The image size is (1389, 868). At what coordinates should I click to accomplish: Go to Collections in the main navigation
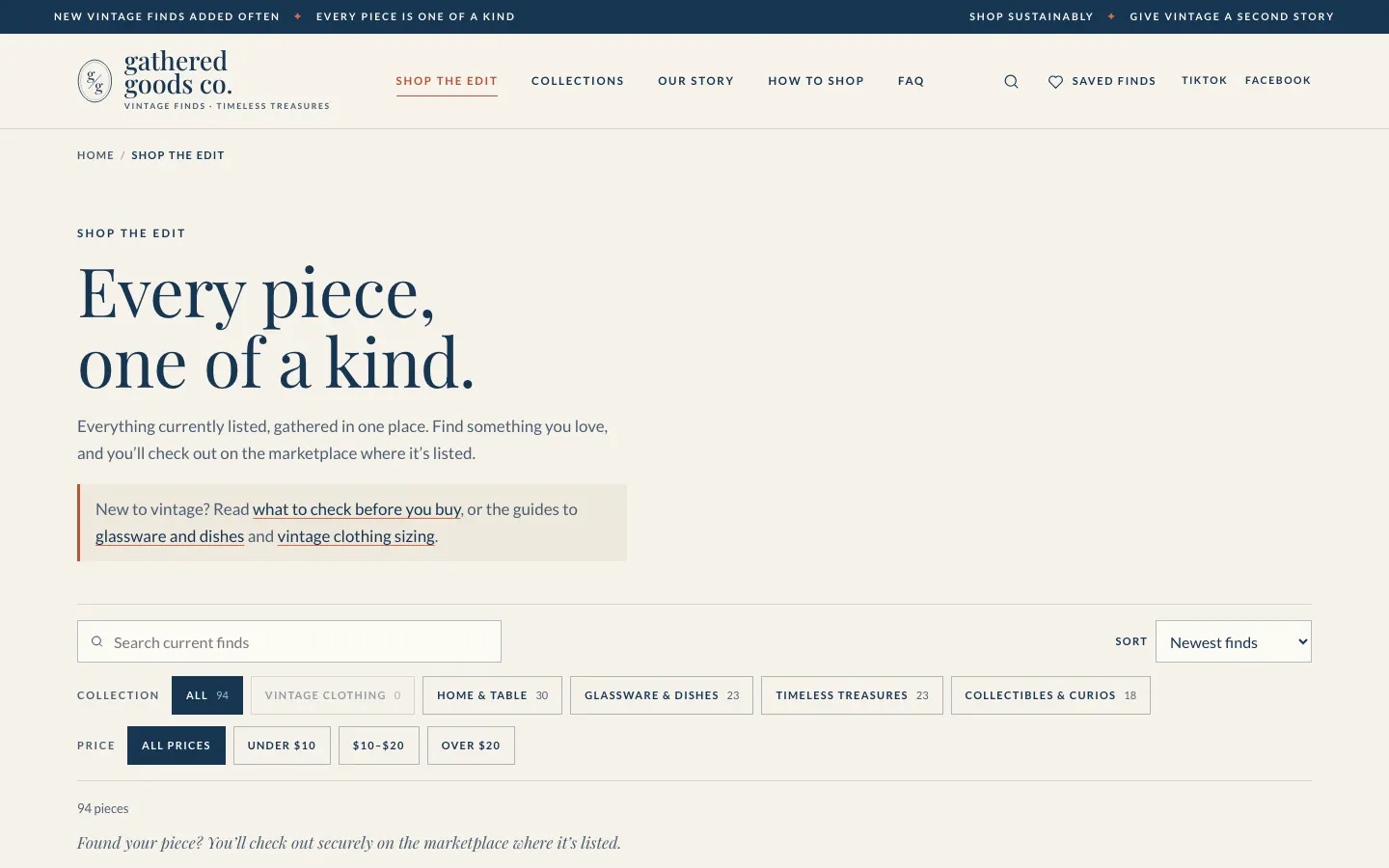click(578, 81)
